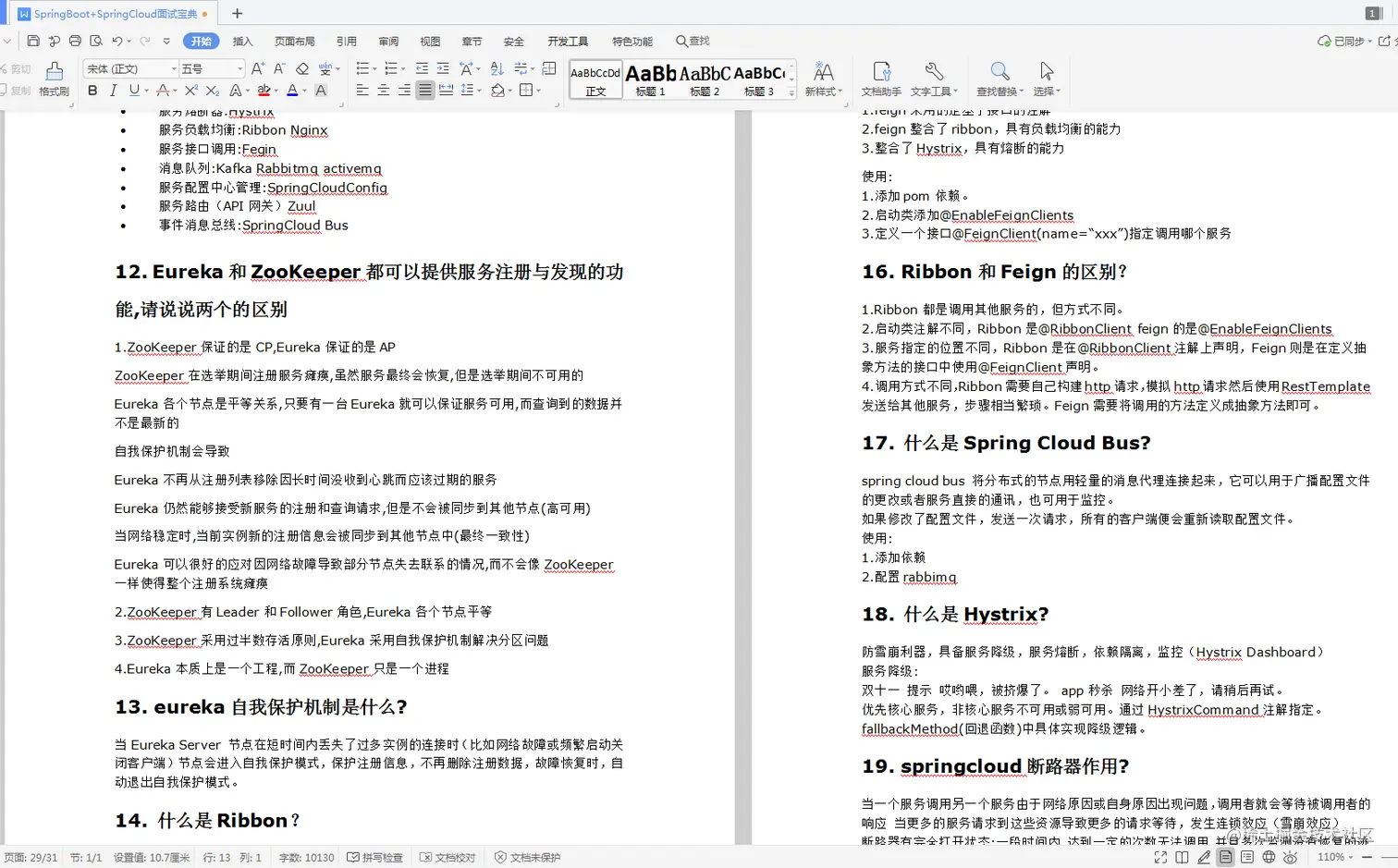
Task: Apply the 标题 1 style
Action: 651,79
